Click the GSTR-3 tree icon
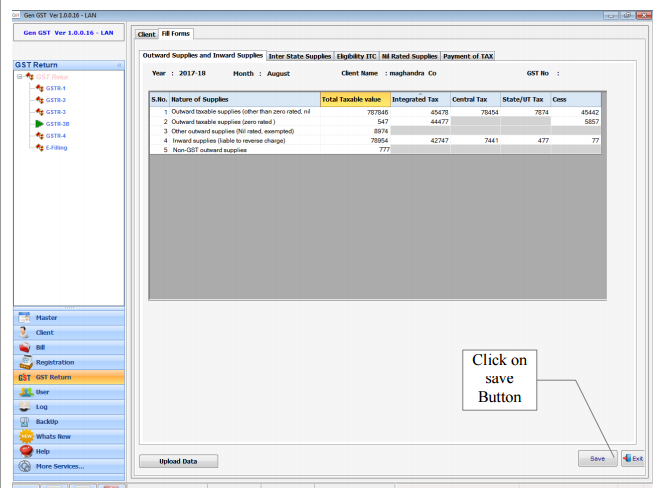The image size is (654, 488). (x=40, y=112)
